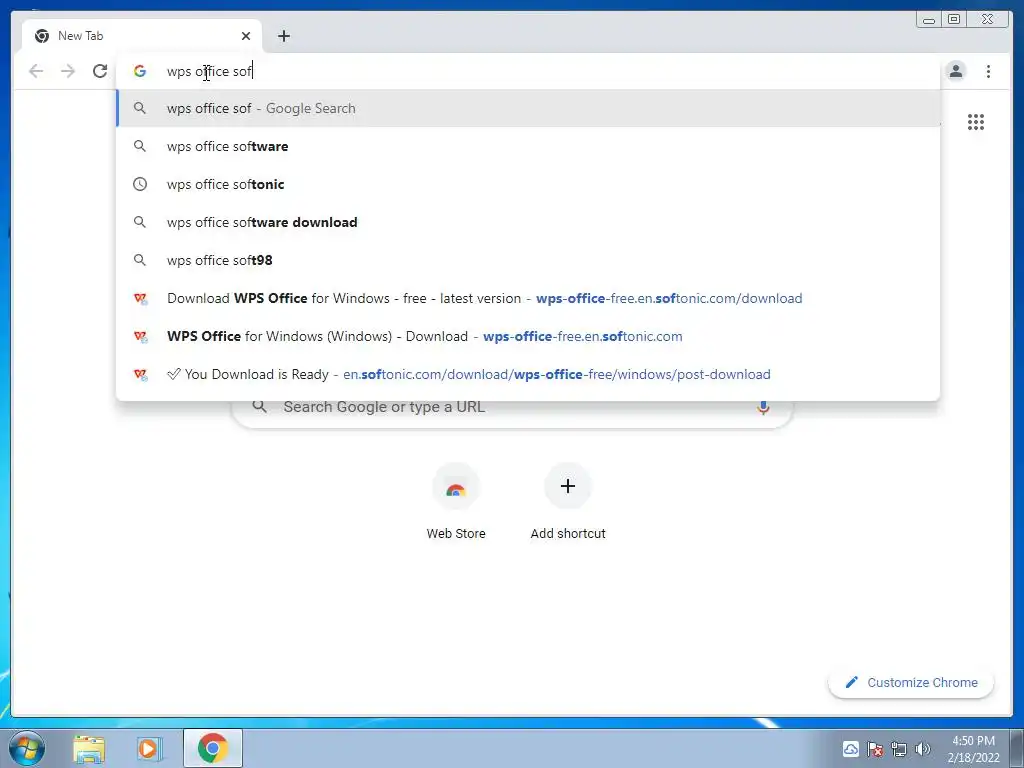This screenshot has width=1024, height=768.
Task: Open the Windows Start menu orb
Action: (27, 748)
